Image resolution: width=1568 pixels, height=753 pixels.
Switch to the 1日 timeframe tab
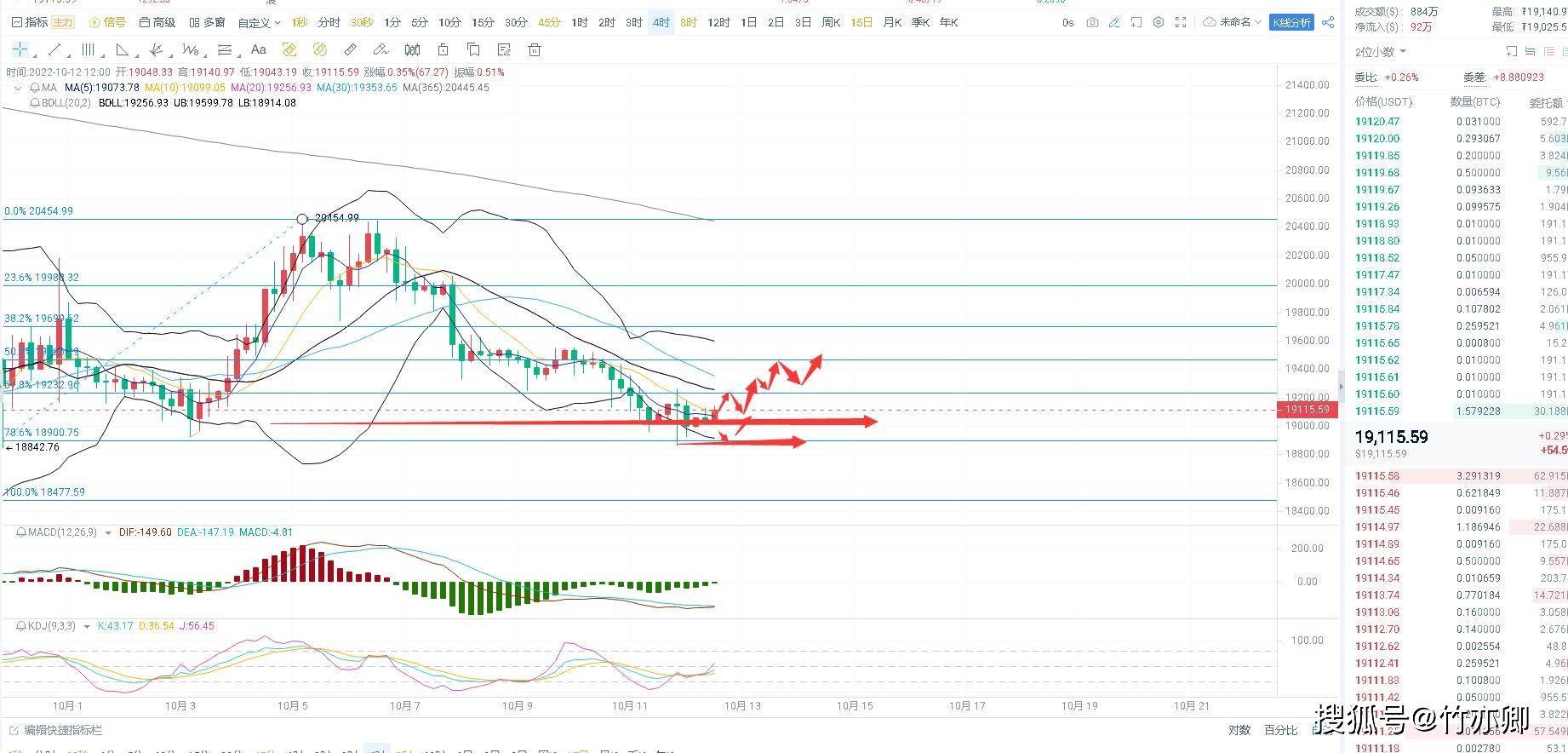[x=748, y=23]
